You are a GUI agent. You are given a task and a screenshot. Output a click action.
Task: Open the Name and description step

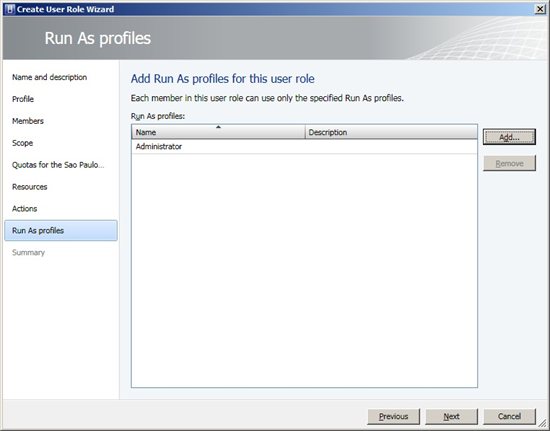click(x=49, y=77)
